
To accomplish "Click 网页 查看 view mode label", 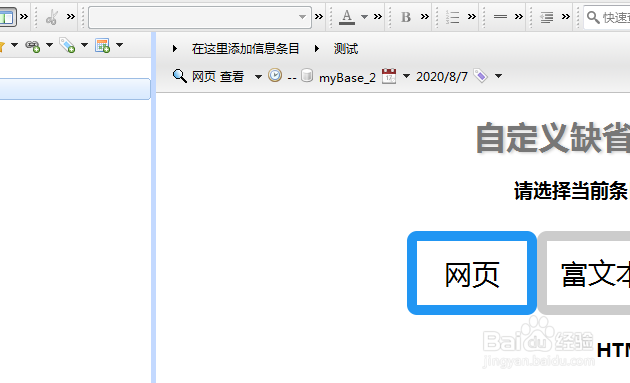I will (x=218, y=76).
